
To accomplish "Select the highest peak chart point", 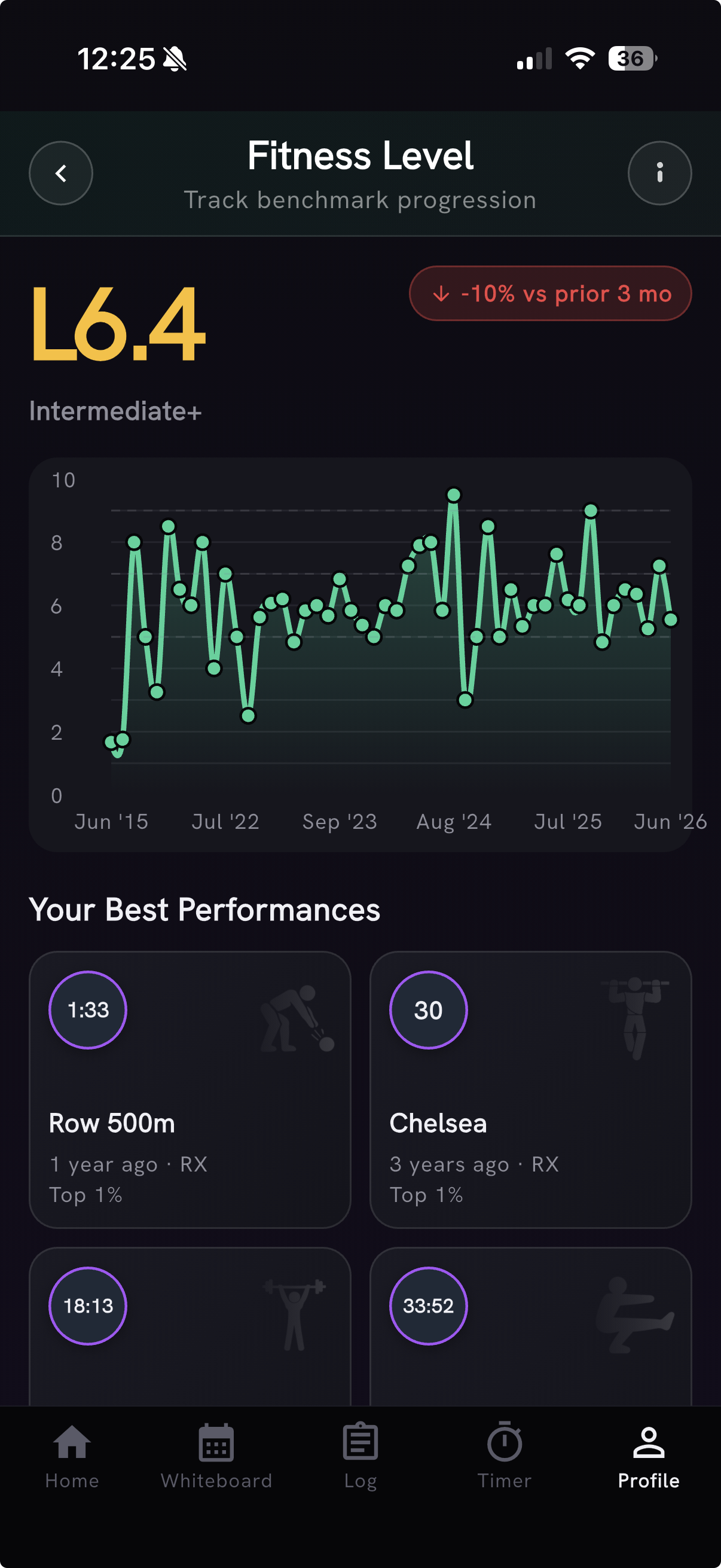I will coord(454,495).
